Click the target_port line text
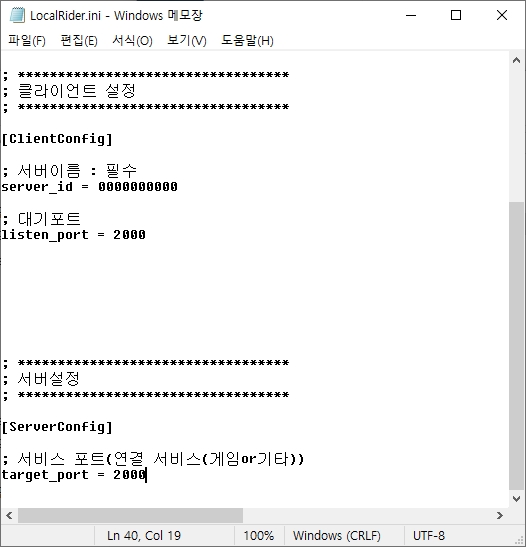The height and width of the screenshot is (547, 526). click(x=73, y=475)
